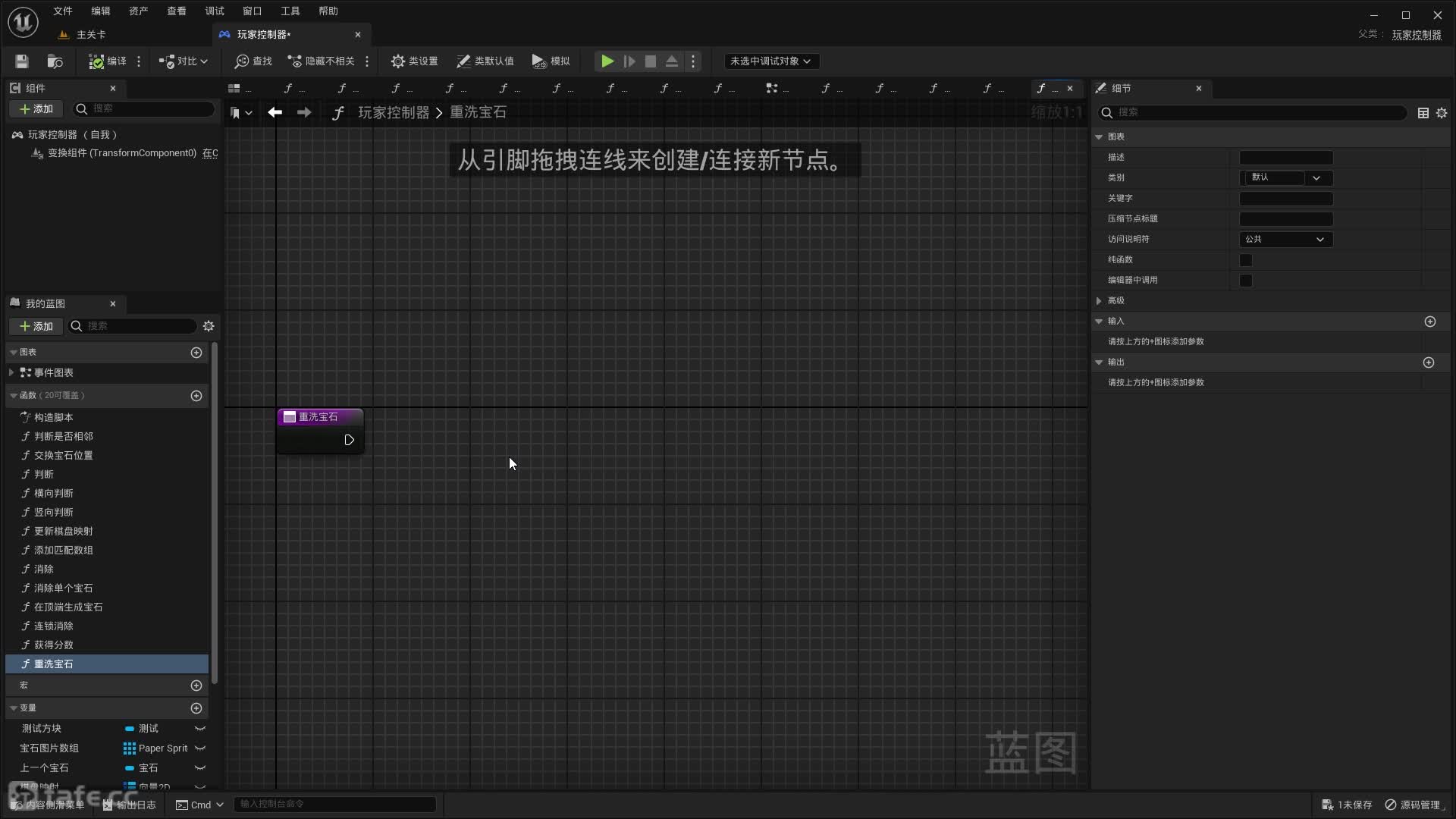Close the 玩家控制器 tab

[358, 35]
